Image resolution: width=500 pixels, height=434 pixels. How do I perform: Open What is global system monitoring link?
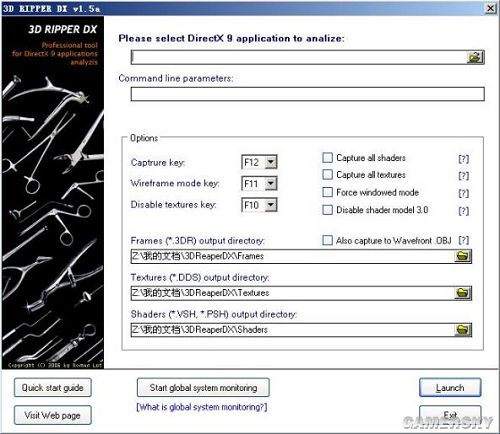202,407
